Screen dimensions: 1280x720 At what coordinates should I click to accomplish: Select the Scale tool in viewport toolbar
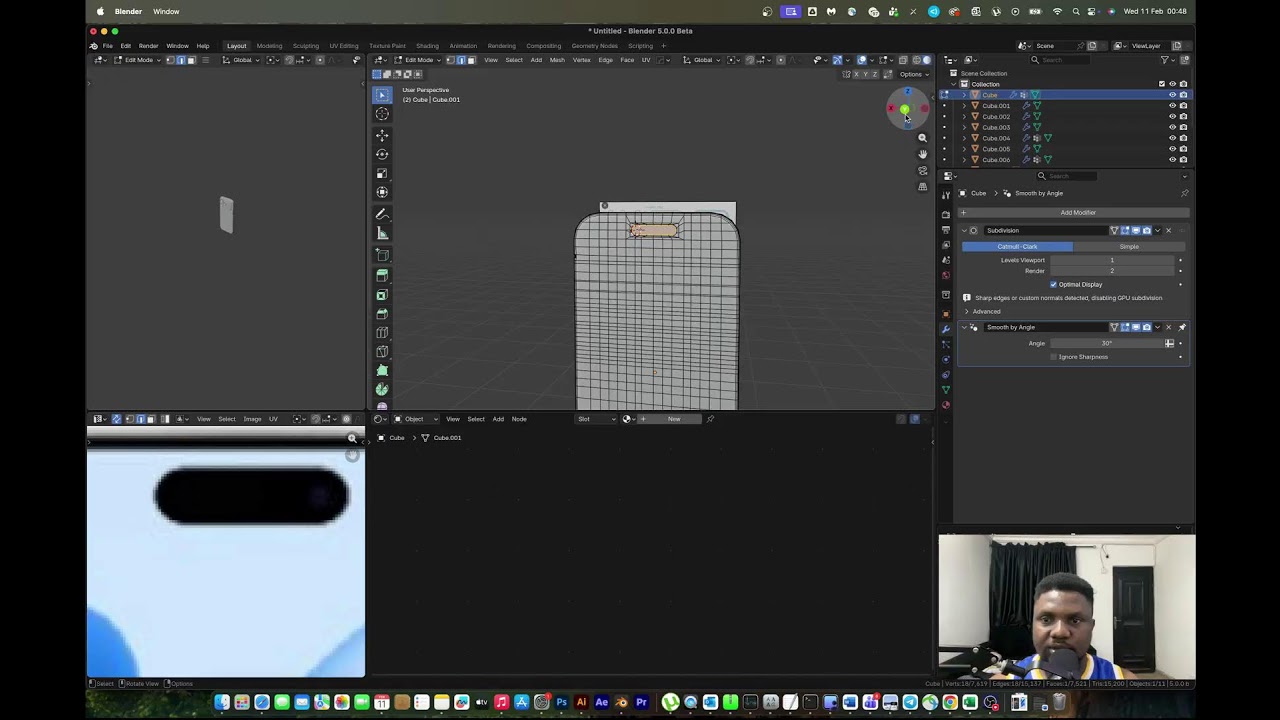382,173
